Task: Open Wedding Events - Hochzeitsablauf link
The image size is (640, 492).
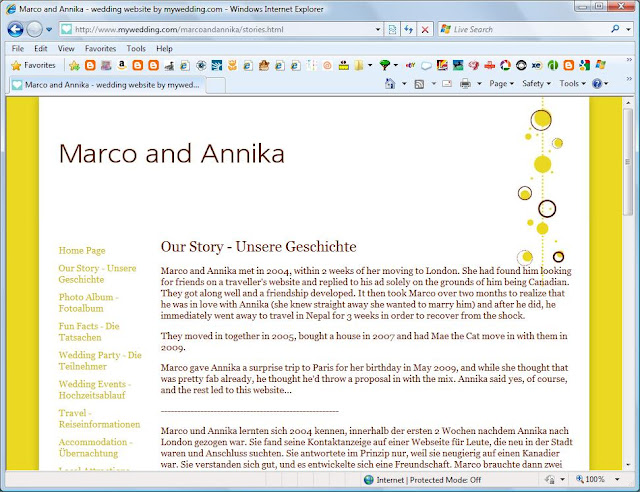Action: 95,390
